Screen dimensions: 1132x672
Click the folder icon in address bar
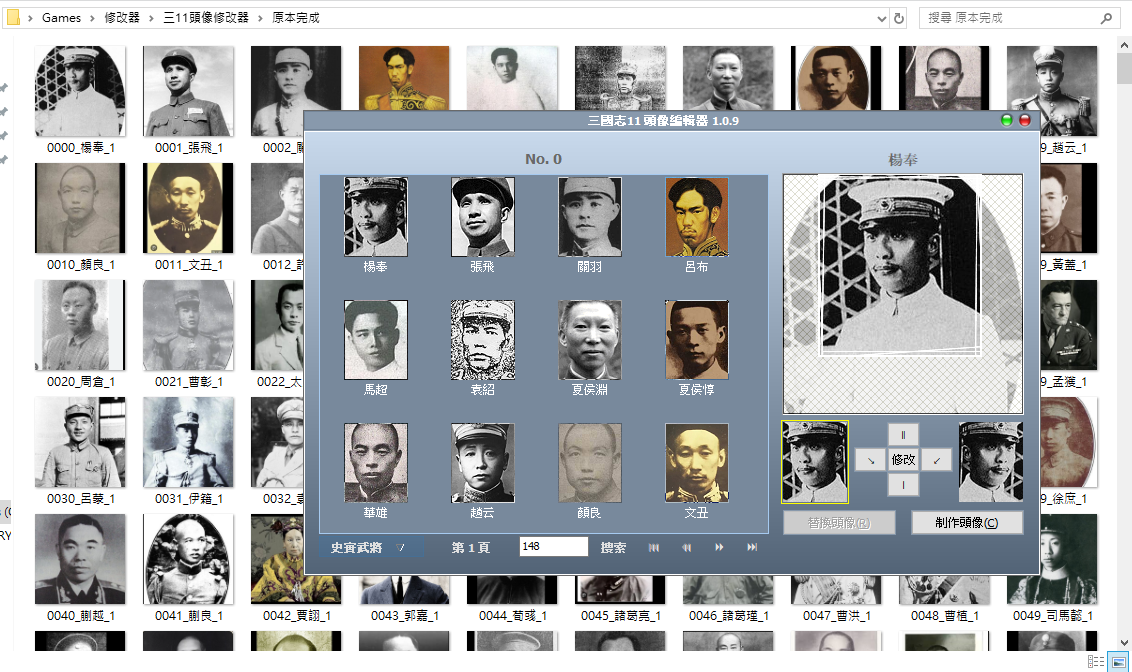13,17
